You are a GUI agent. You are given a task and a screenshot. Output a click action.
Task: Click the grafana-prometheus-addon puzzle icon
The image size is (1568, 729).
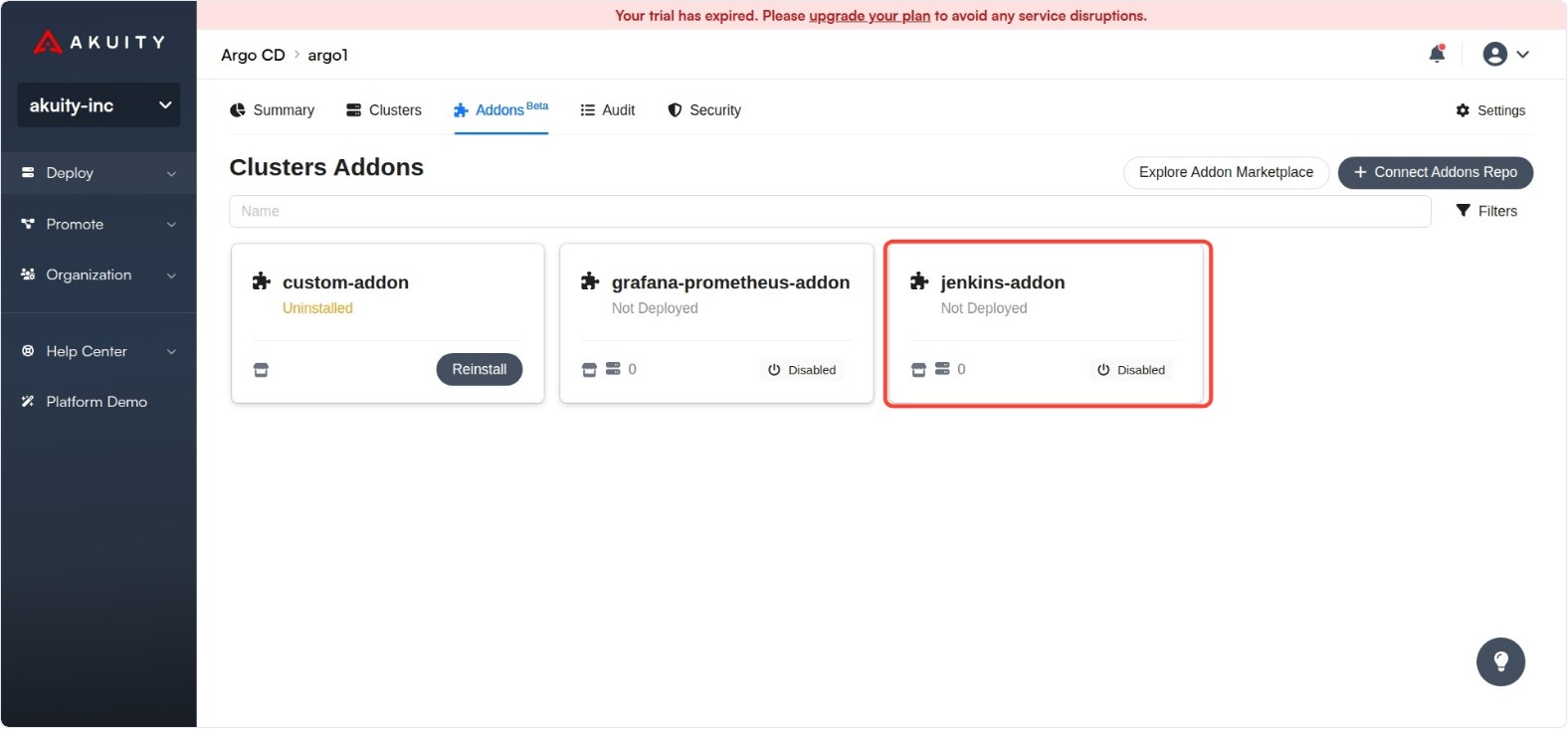(590, 281)
